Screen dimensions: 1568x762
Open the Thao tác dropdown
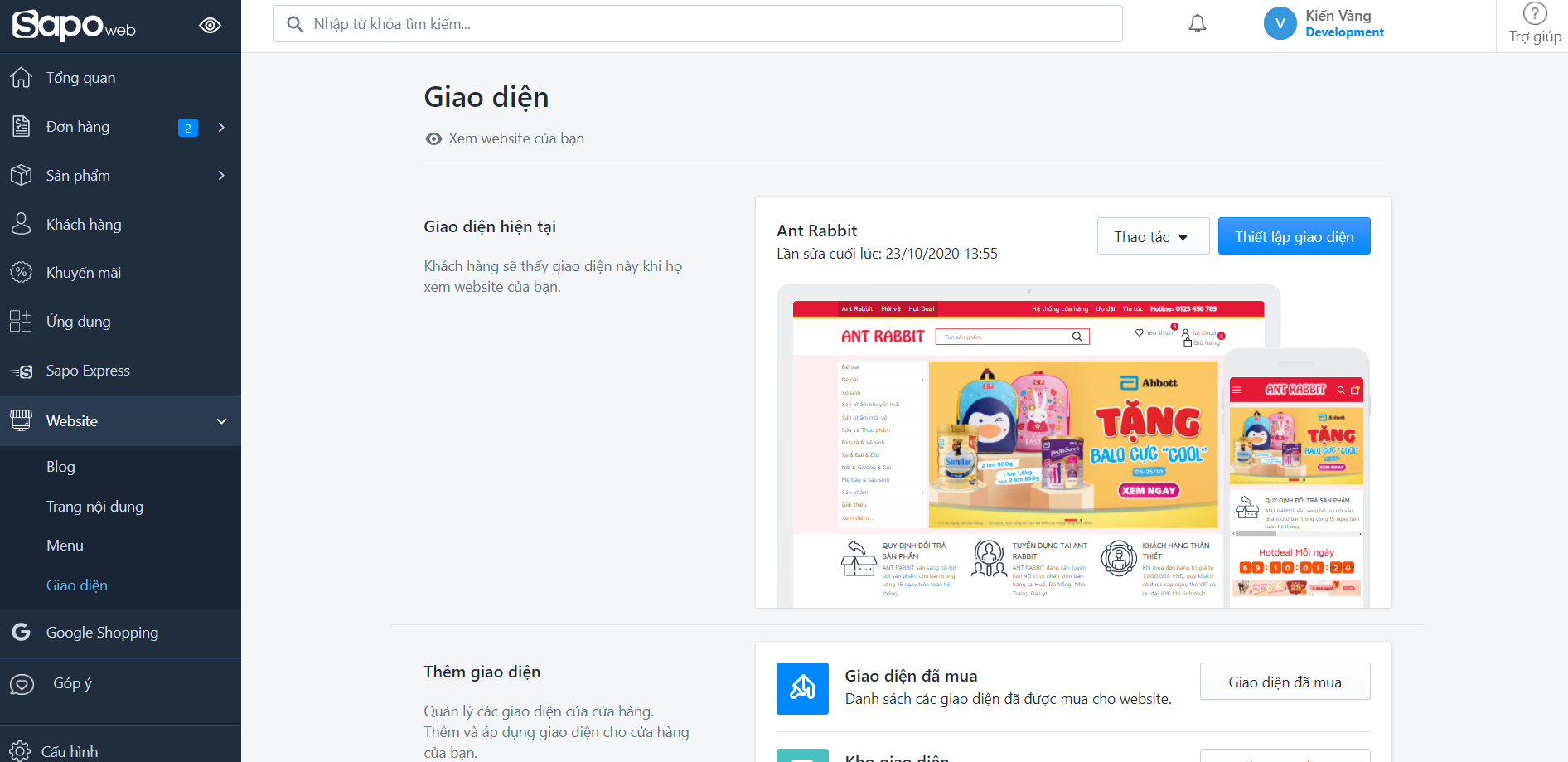point(1153,236)
